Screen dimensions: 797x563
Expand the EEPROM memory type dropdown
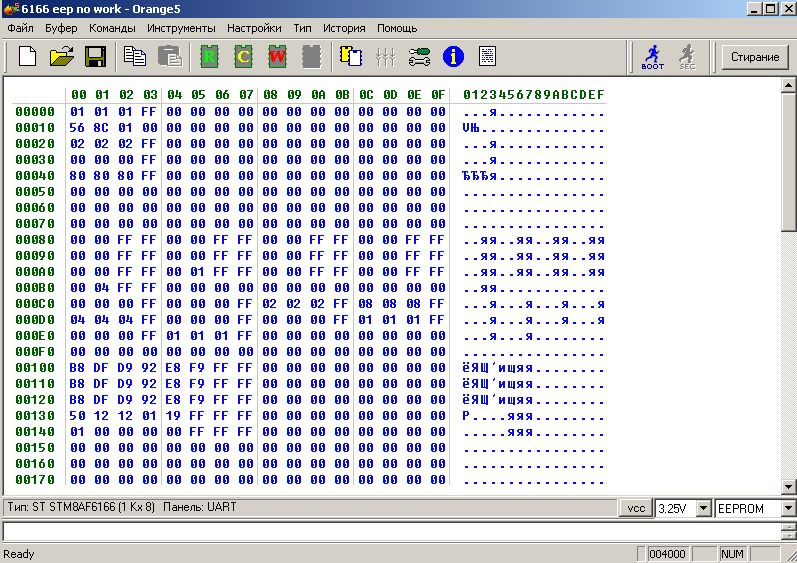[788, 508]
